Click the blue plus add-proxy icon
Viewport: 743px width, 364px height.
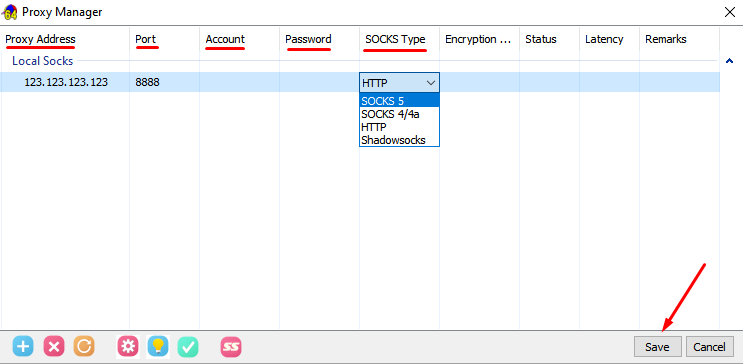[23, 347]
